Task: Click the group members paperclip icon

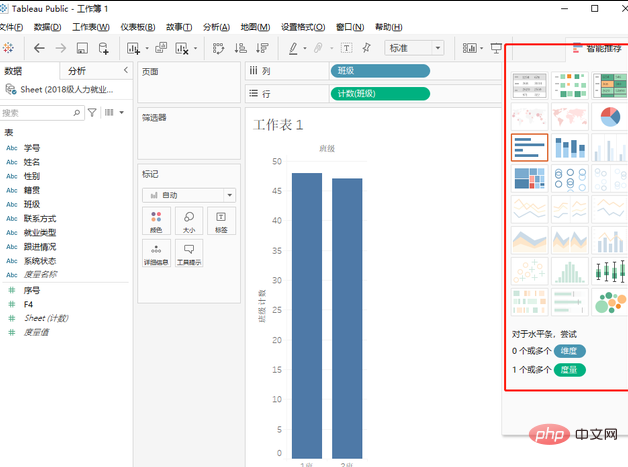Action: (318, 48)
